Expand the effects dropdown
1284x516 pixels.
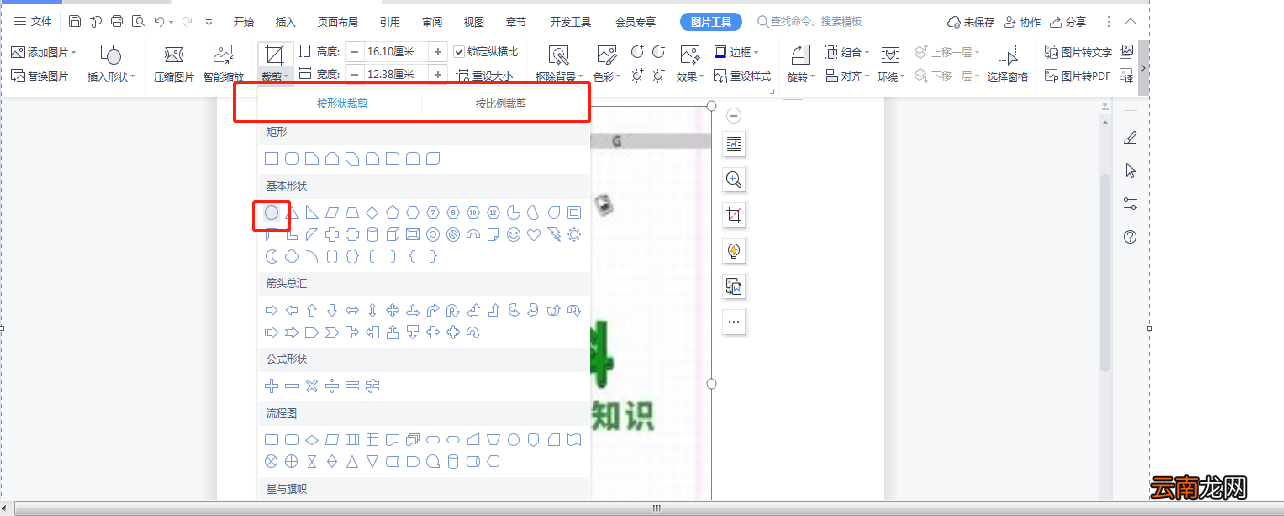click(702, 77)
